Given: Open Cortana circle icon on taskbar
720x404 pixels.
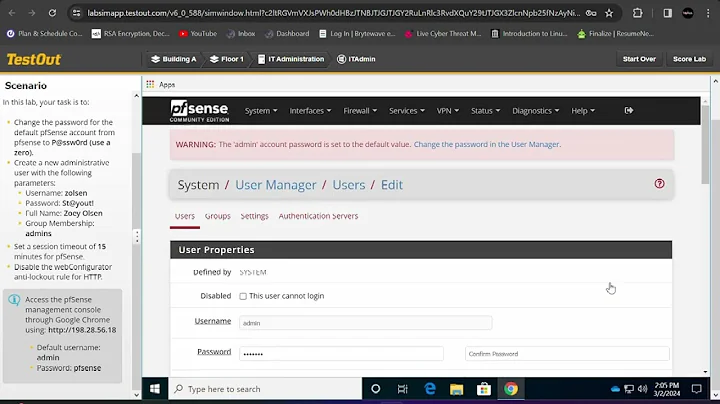Looking at the screenshot, I should pyautogui.click(x=376, y=389).
